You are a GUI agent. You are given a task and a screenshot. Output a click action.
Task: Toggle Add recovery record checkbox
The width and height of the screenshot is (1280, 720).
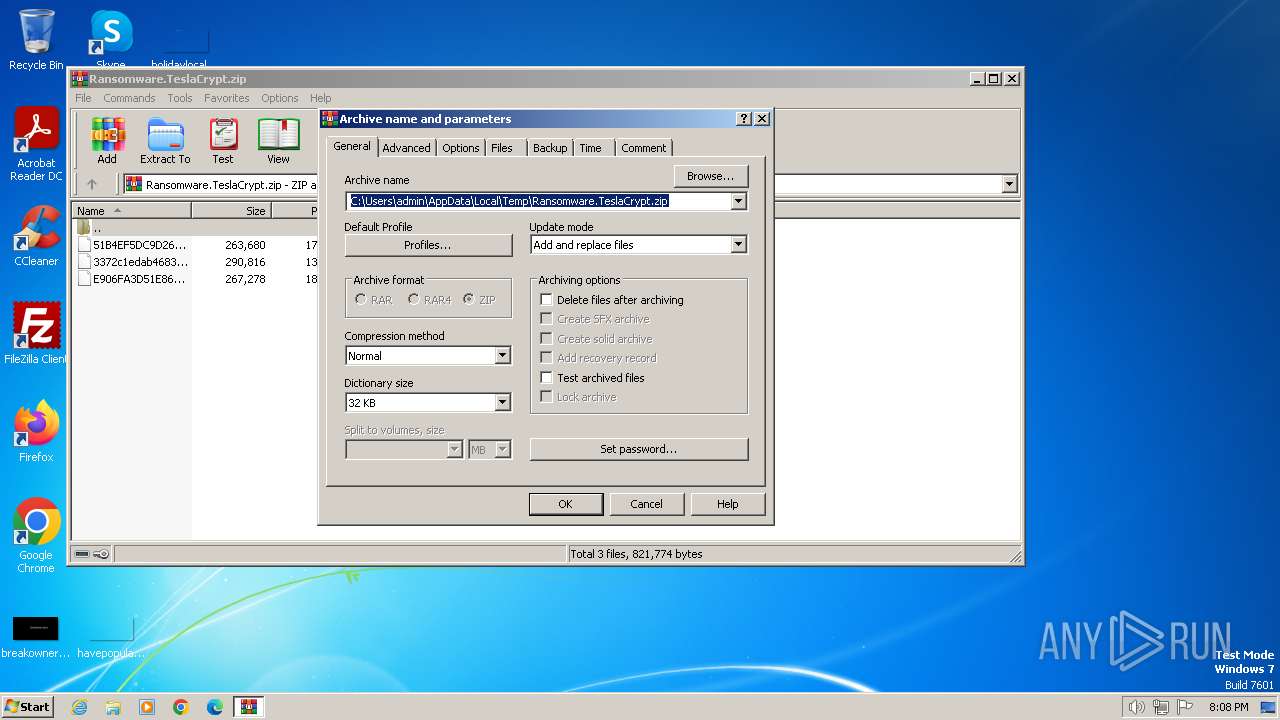point(546,358)
